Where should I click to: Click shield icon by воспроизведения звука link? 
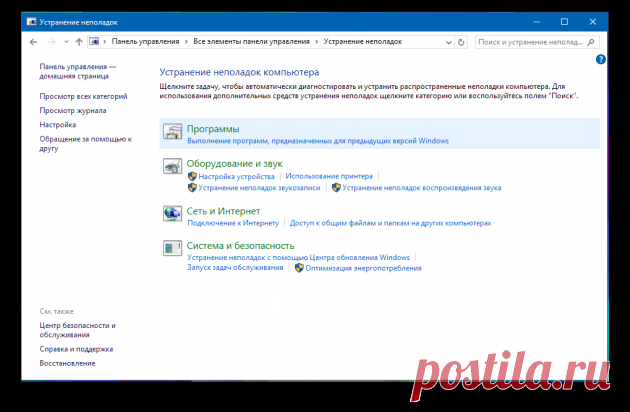tap(336, 187)
